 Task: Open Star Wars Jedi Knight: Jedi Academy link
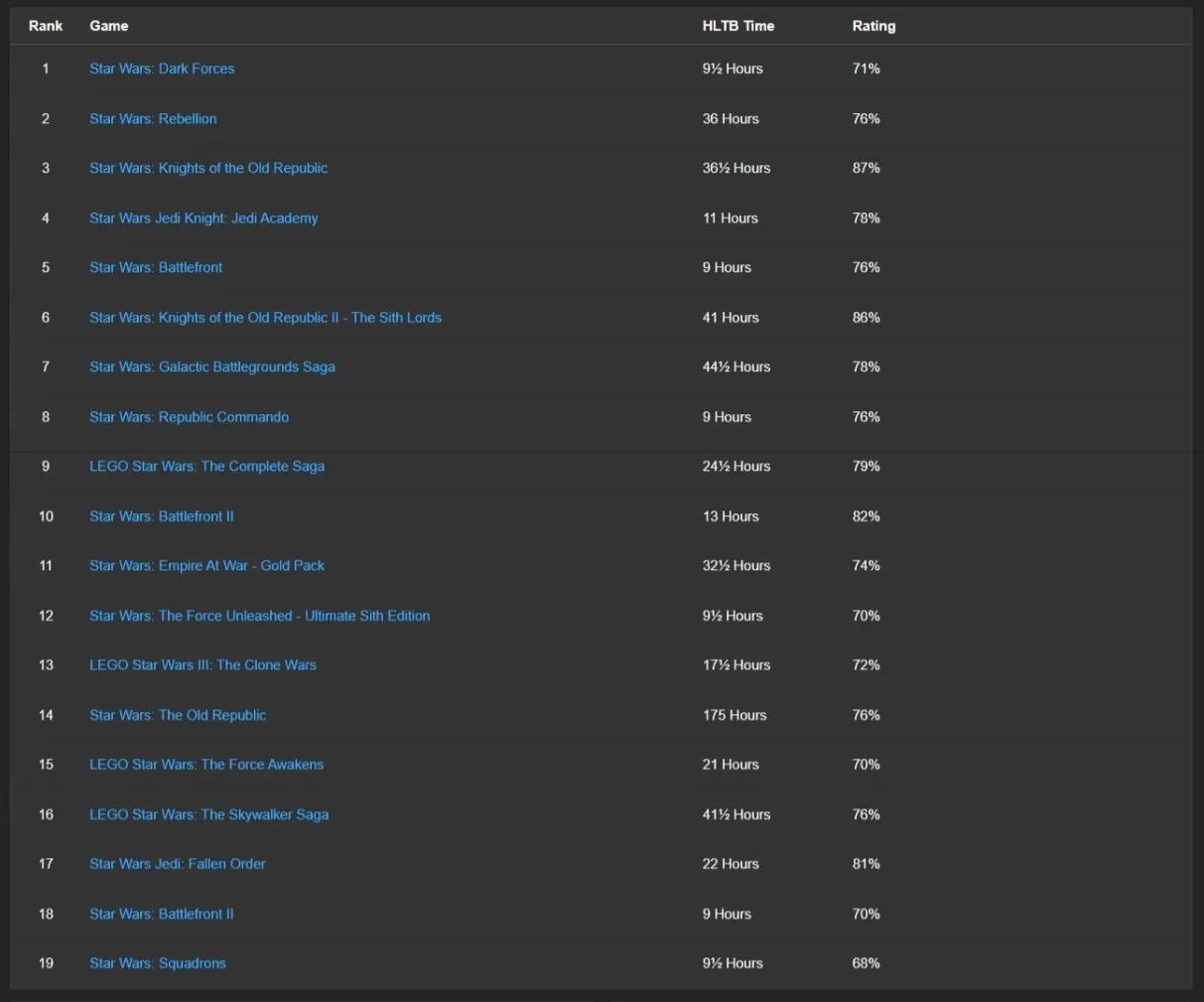[x=203, y=217]
